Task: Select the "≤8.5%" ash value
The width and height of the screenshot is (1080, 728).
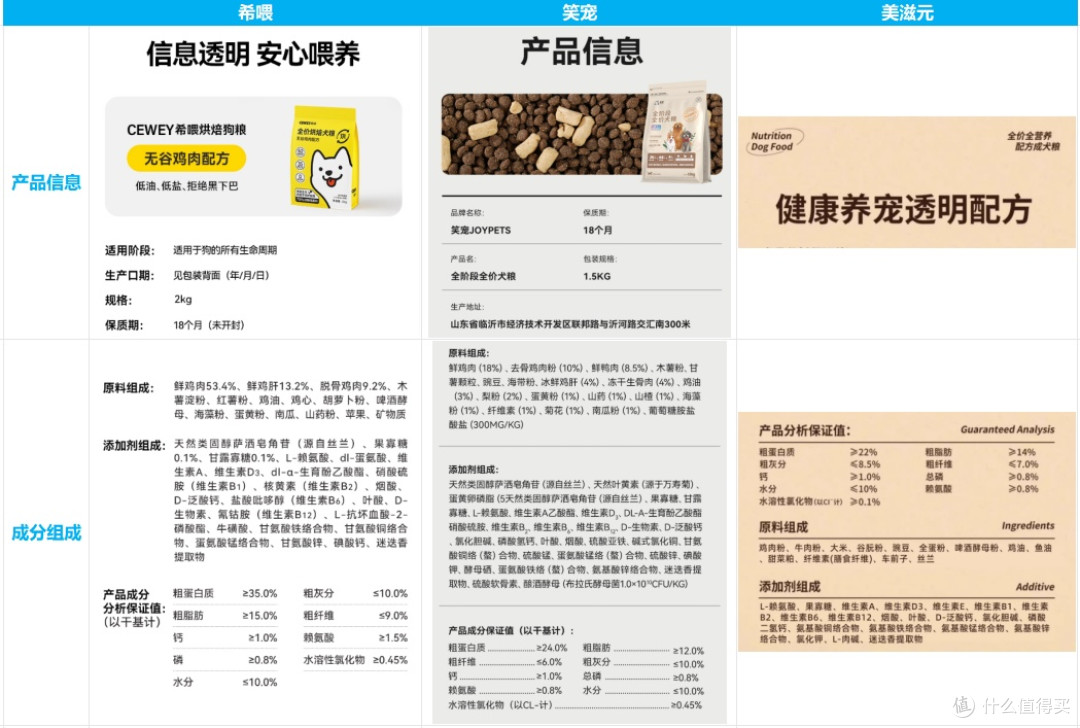Action: [x=865, y=464]
